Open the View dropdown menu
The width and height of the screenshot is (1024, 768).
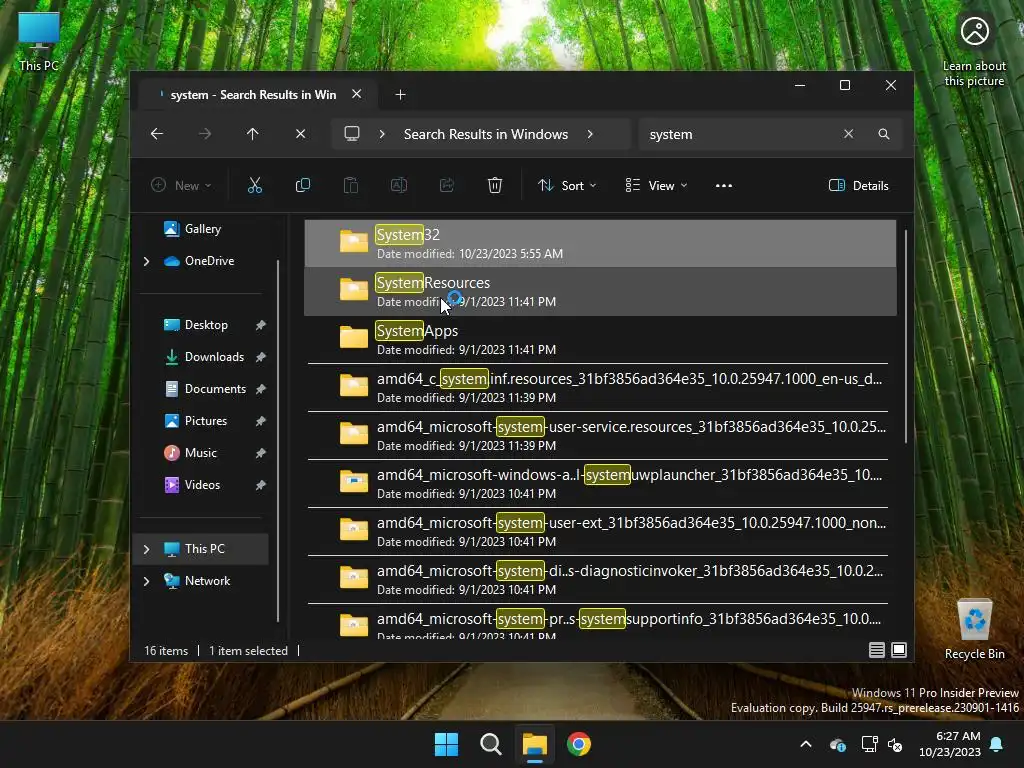pos(656,185)
